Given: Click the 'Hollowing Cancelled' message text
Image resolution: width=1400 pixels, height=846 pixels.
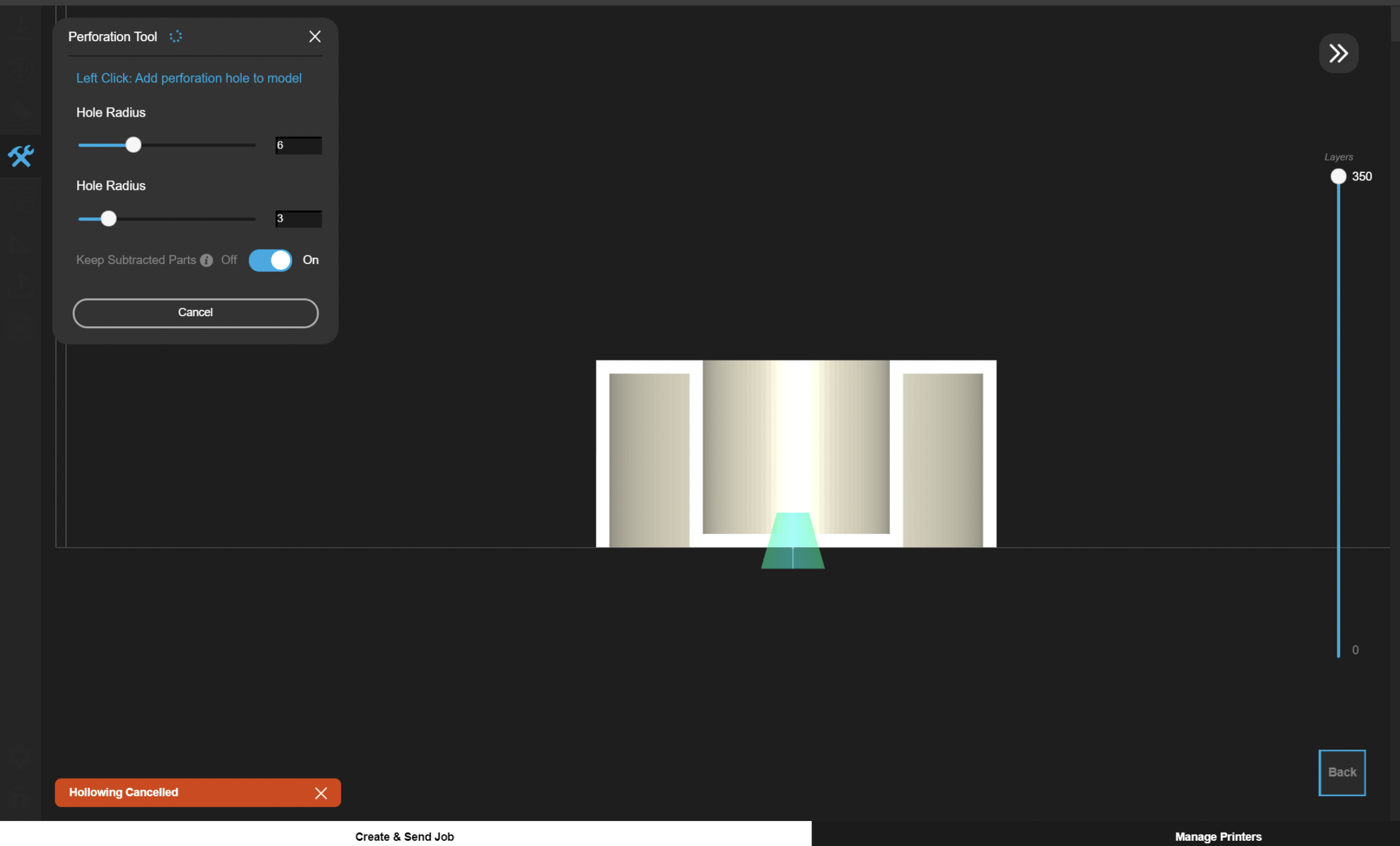Looking at the screenshot, I should click(x=124, y=792).
